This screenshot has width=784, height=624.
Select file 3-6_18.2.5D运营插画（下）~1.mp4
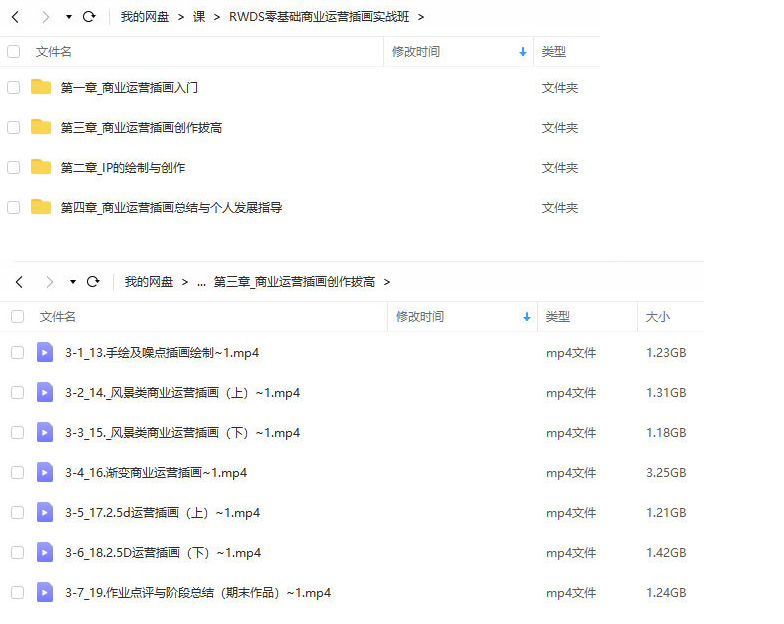[x=163, y=552]
